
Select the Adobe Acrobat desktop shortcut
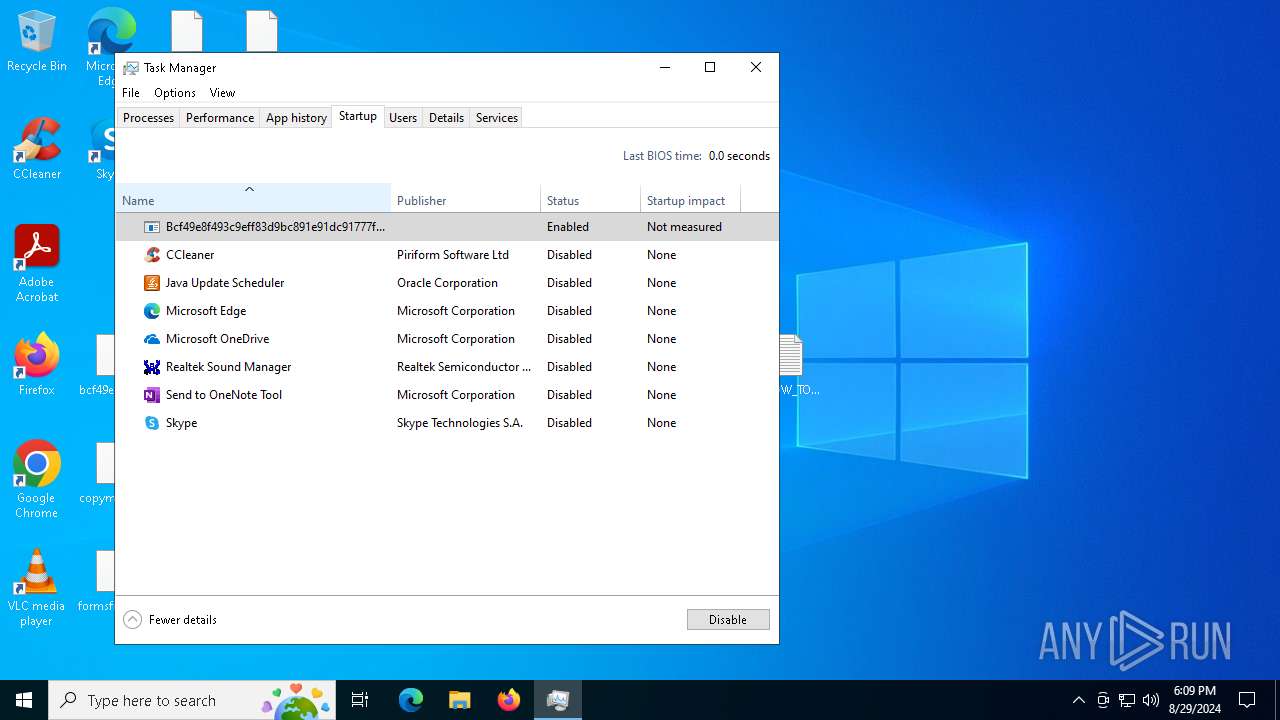37,263
